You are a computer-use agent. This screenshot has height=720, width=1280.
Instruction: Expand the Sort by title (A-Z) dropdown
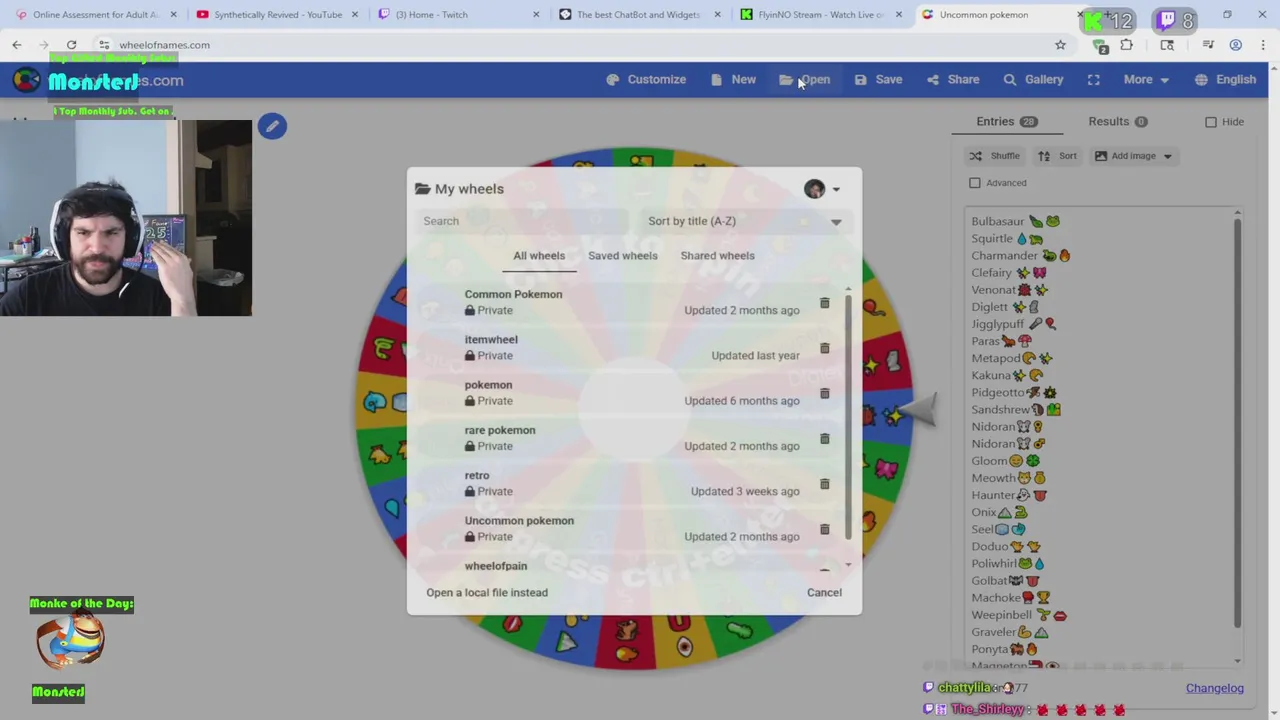tap(745, 221)
